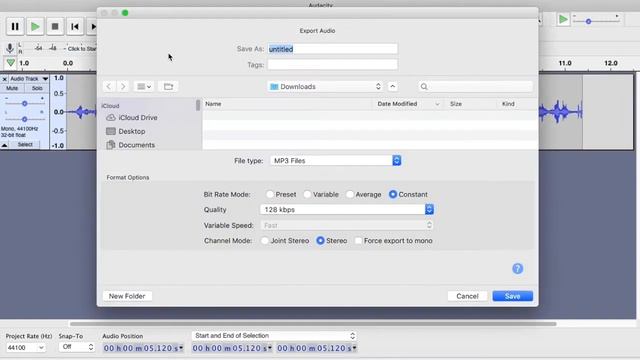The height and width of the screenshot is (360, 640).
Task: Collapse the track with the up arrow
Action: [x=4, y=145]
